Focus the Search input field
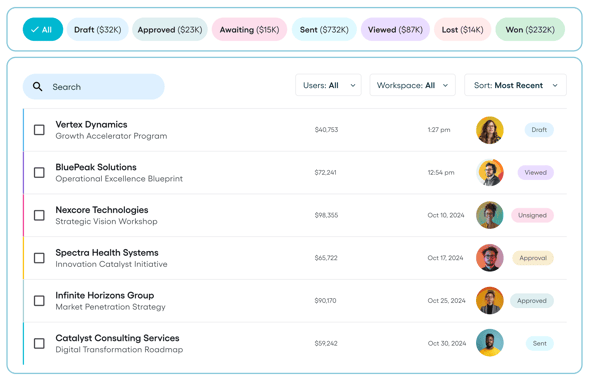Image resolution: width=589 pixels, height=381 pixels. [94, 87]
